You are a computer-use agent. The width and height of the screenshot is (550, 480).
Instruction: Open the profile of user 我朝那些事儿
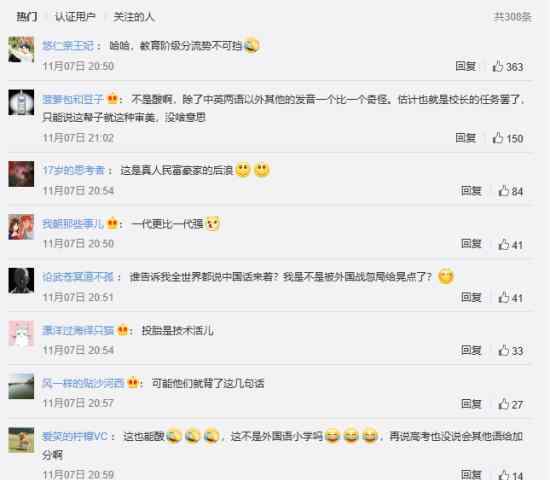coord(73,224)
